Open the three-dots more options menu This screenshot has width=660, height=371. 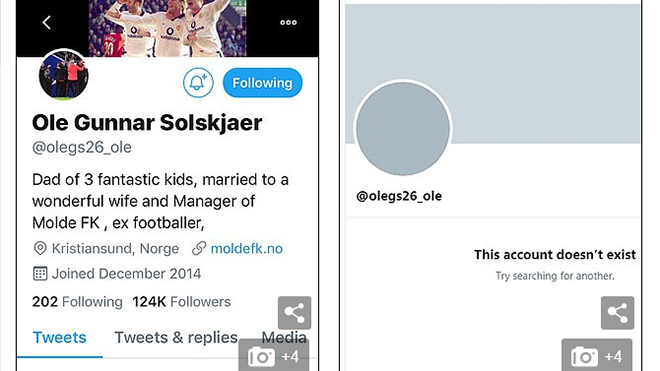(288, 22)
